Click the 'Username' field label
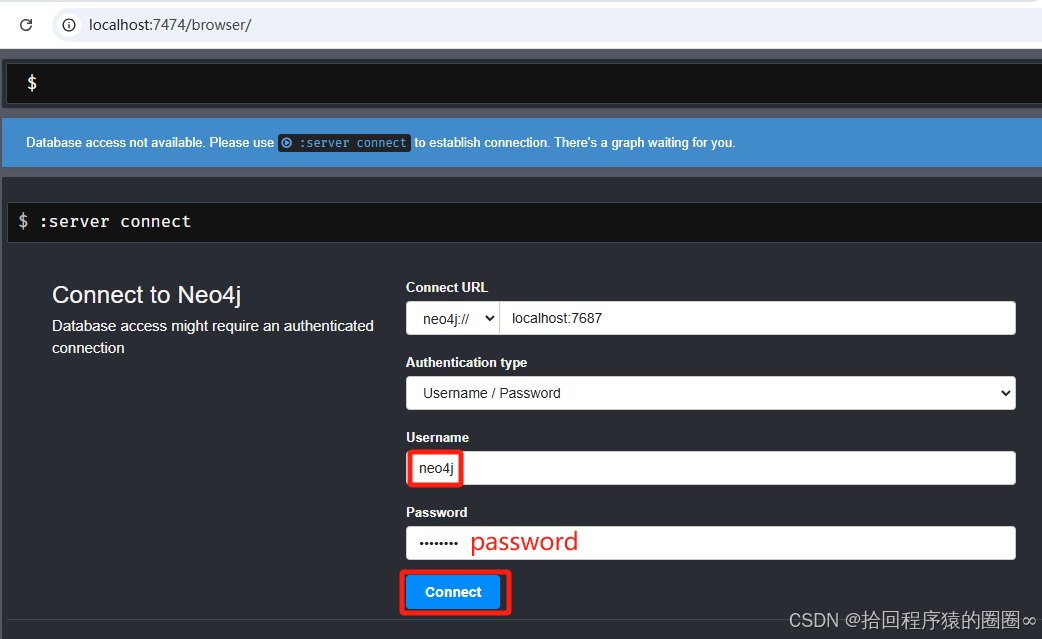This screenshot has height=639, width=1042. pos(437,438)
